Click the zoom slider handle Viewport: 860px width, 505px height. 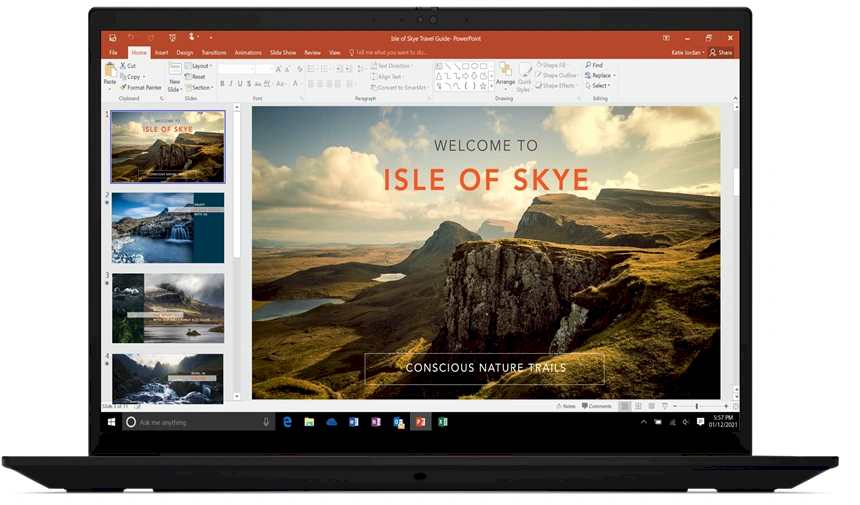[697, 406]
